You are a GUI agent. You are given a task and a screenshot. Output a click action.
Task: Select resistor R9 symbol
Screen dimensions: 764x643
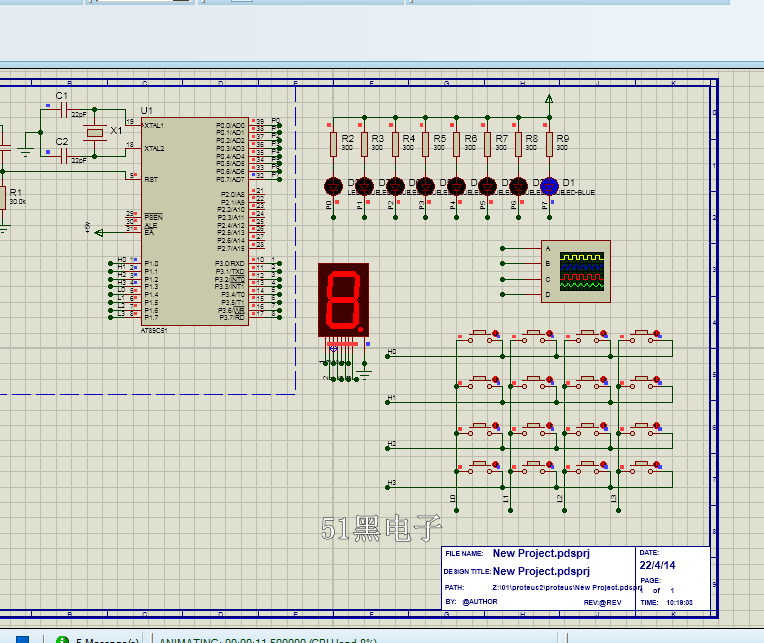pyautogui.click(x=550, y=144)
